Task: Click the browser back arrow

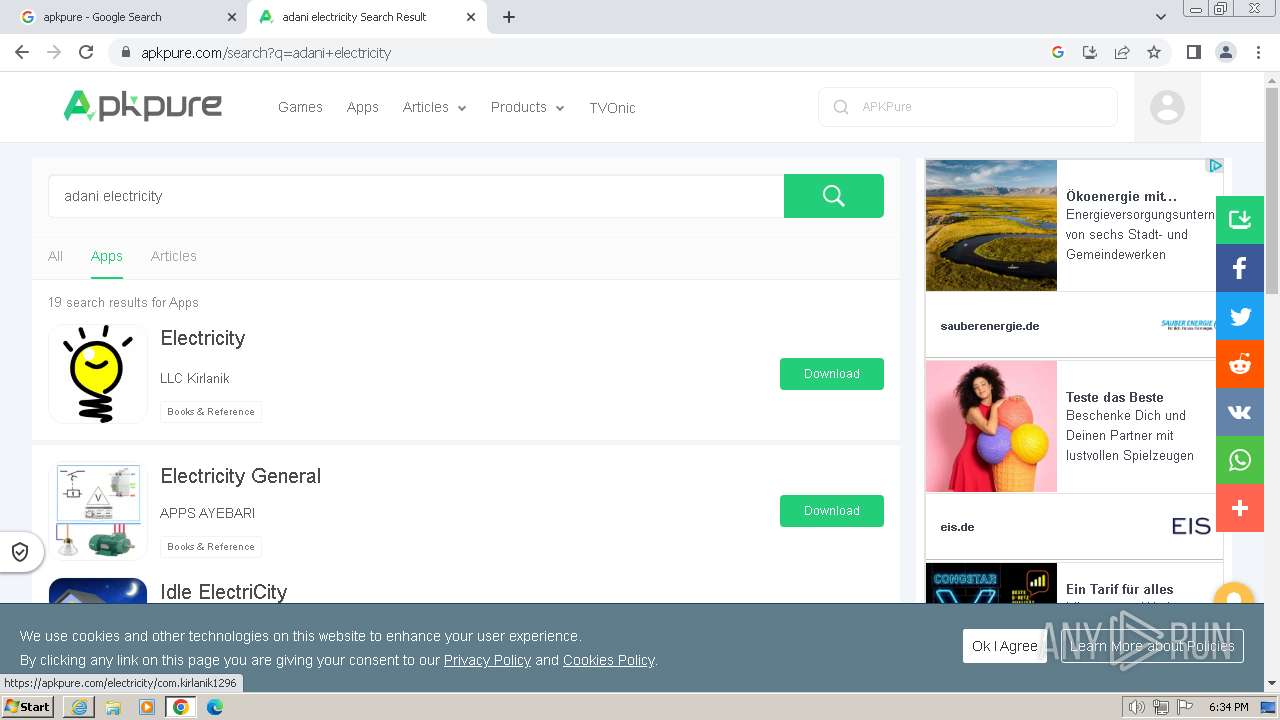Action: click(x=22, y=52)
